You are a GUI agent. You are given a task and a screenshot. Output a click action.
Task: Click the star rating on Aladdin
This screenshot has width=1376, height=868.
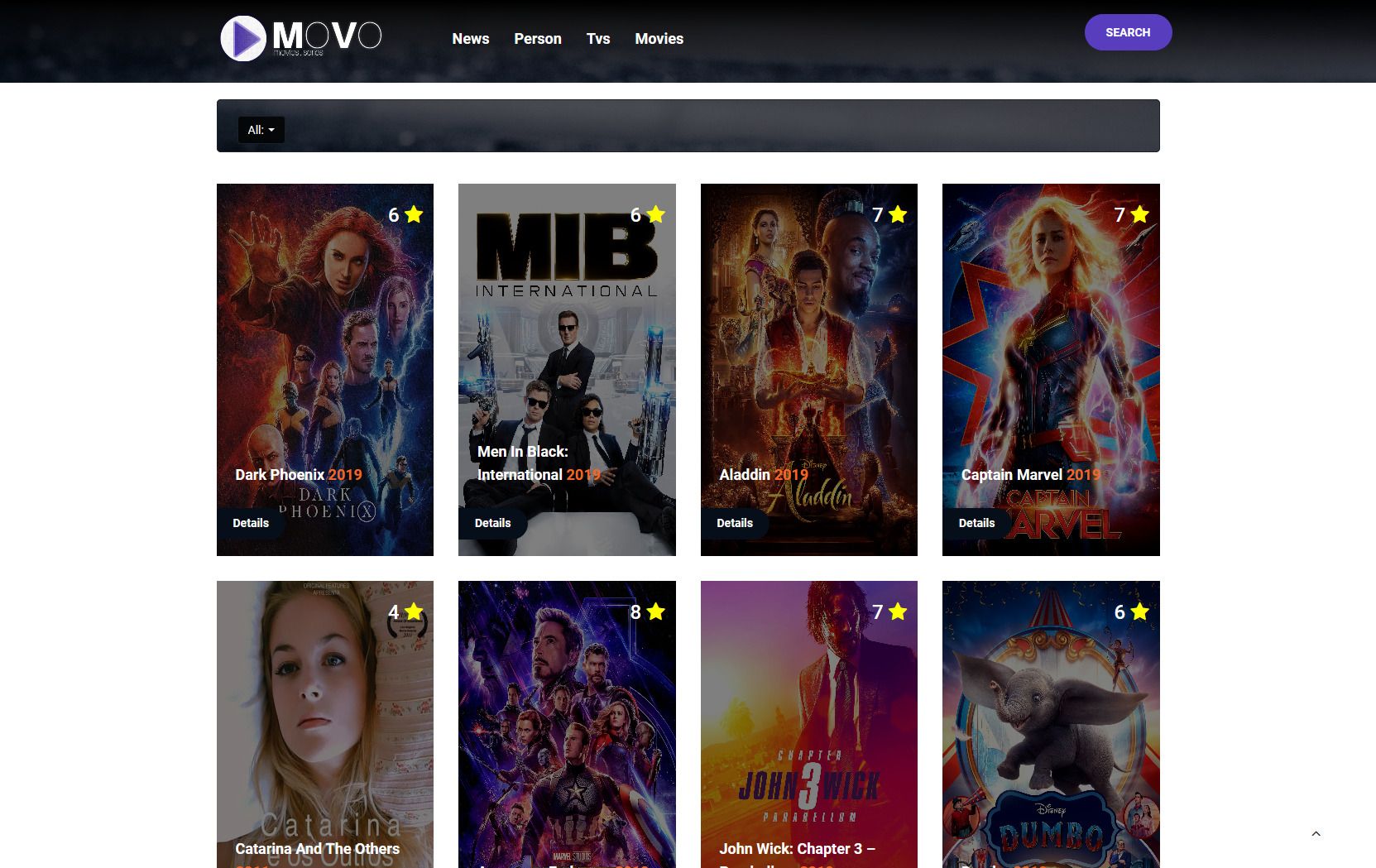898,214
